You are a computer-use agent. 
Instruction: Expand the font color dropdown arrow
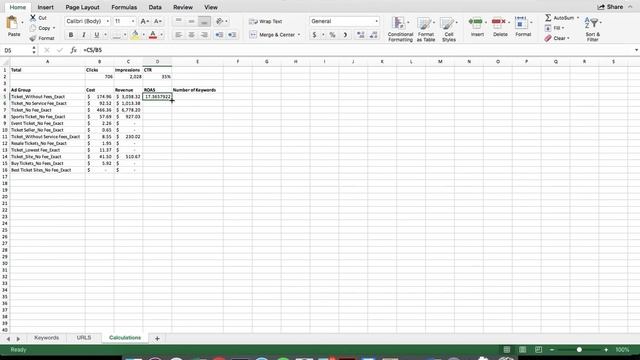[162, 35]
